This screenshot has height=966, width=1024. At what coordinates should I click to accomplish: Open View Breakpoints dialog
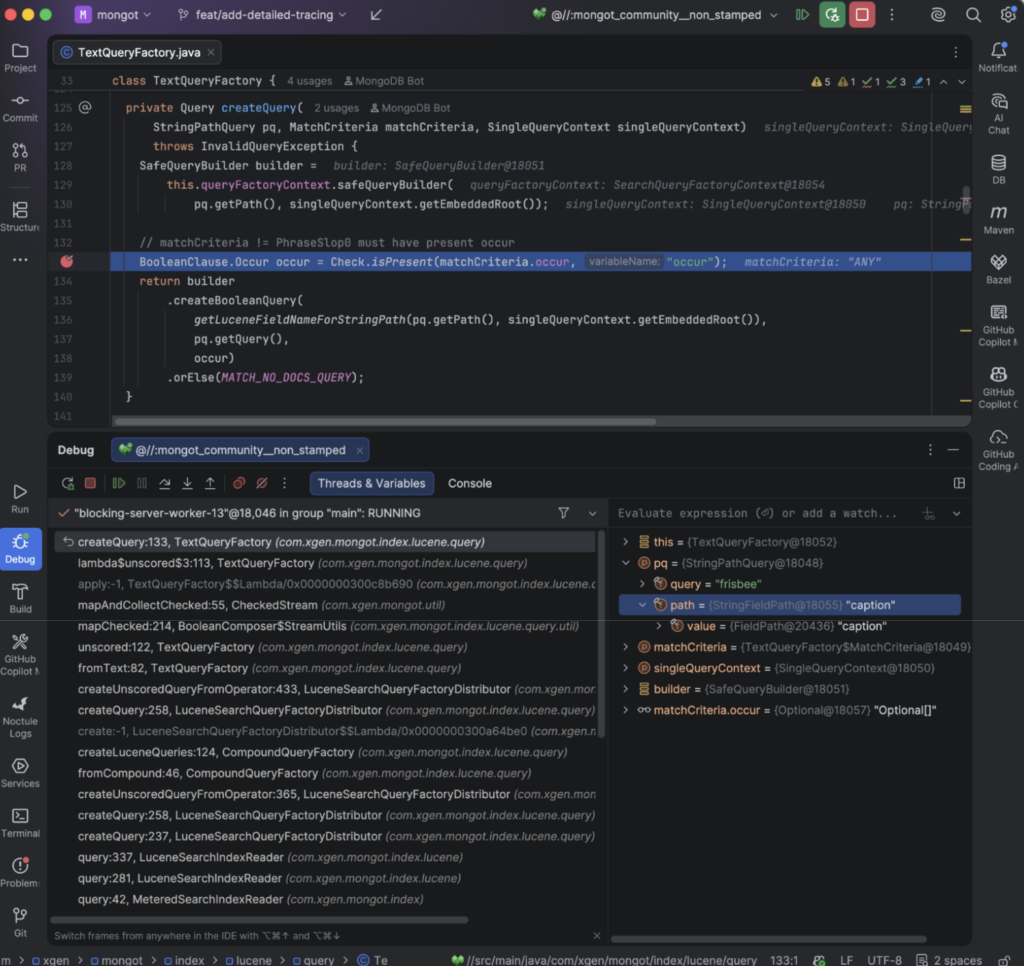click(239, 483)
